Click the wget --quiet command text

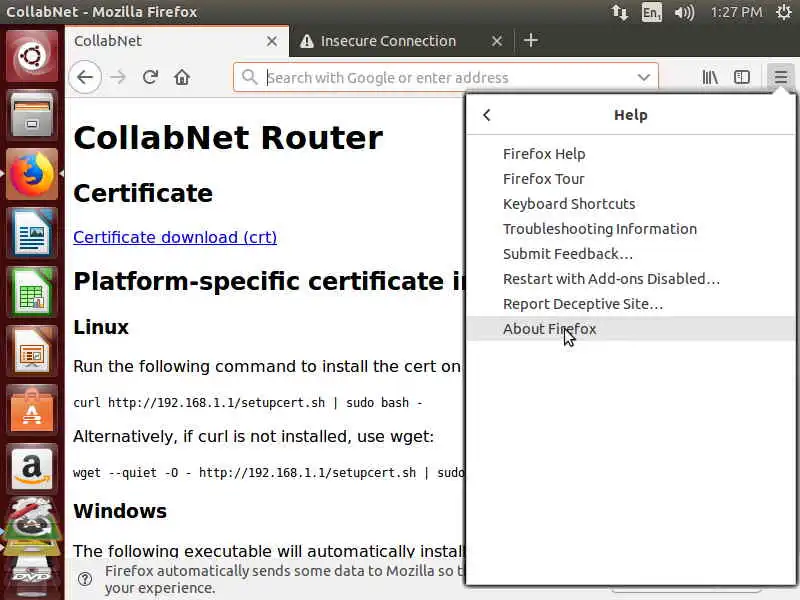point(269,473)
